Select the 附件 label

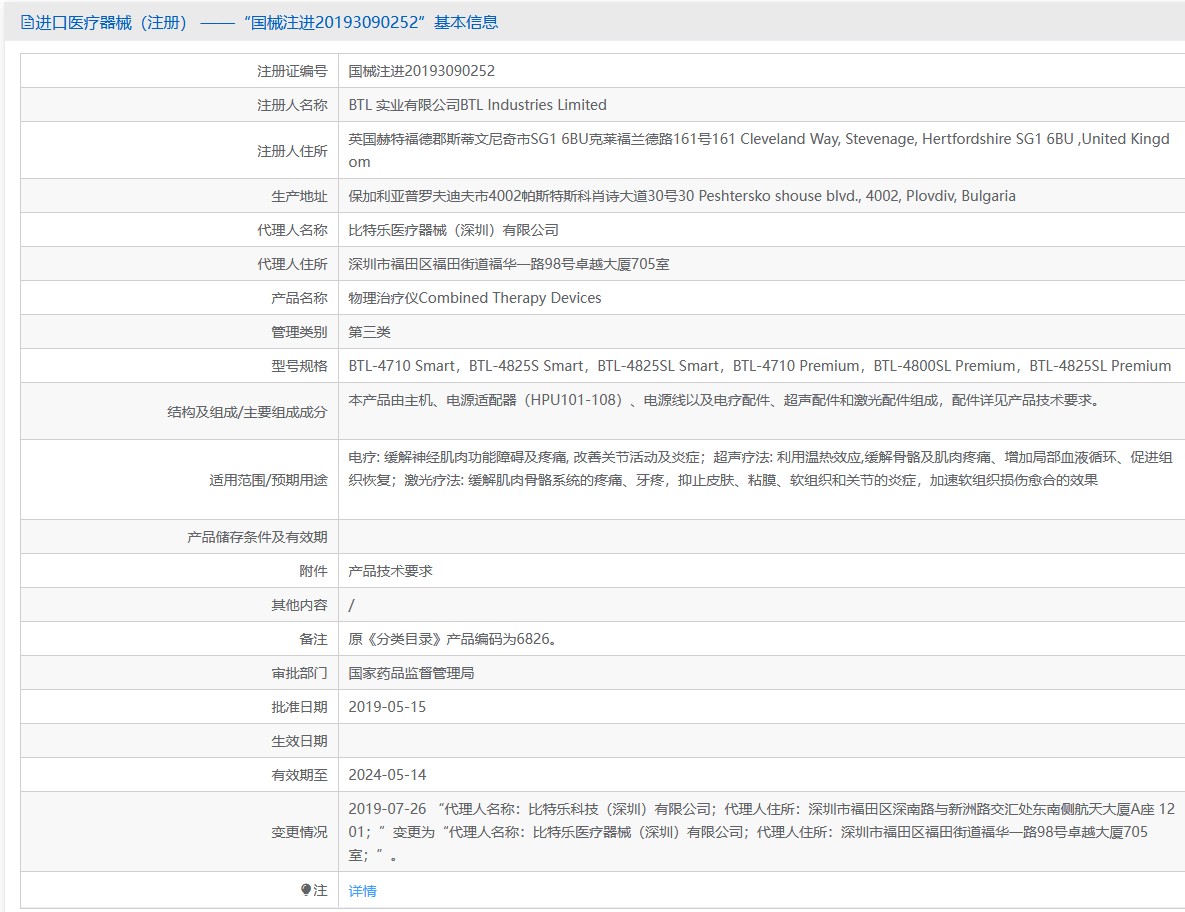click(x=313, y=571)
